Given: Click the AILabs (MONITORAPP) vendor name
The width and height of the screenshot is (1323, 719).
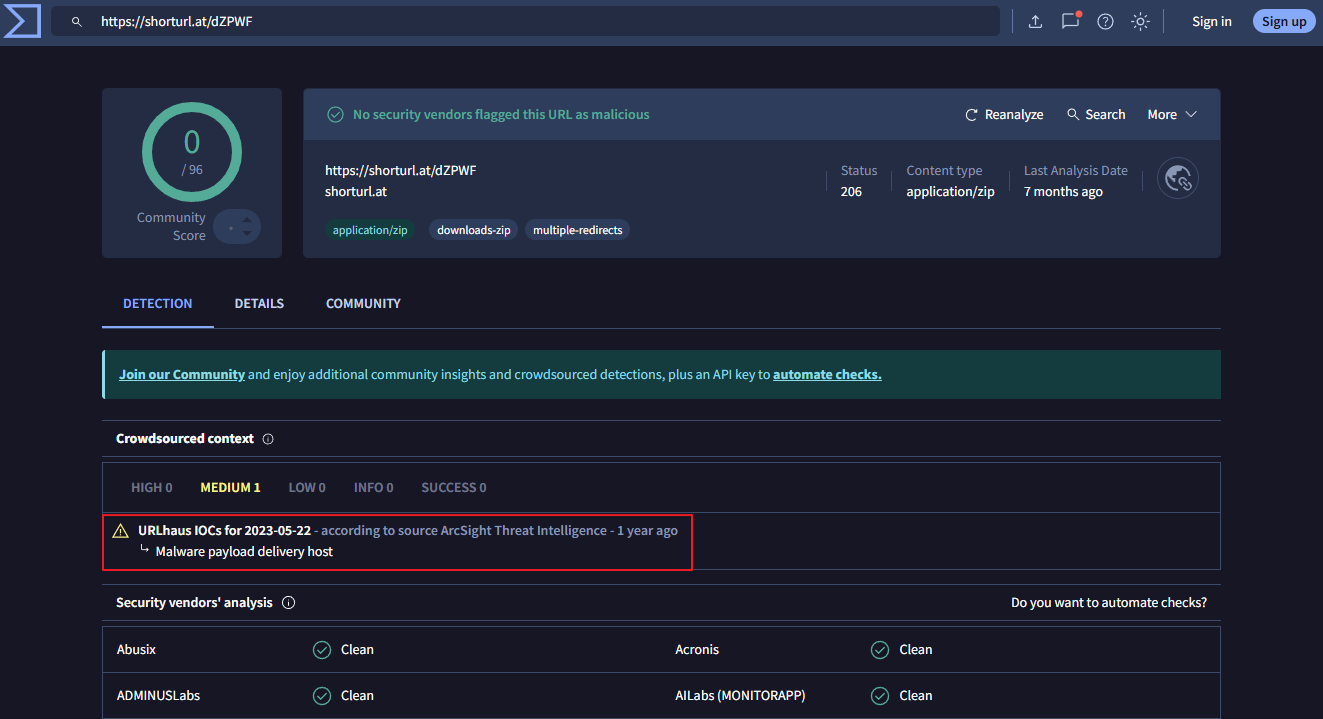Looking at the screenshot, I should [740, 696].
